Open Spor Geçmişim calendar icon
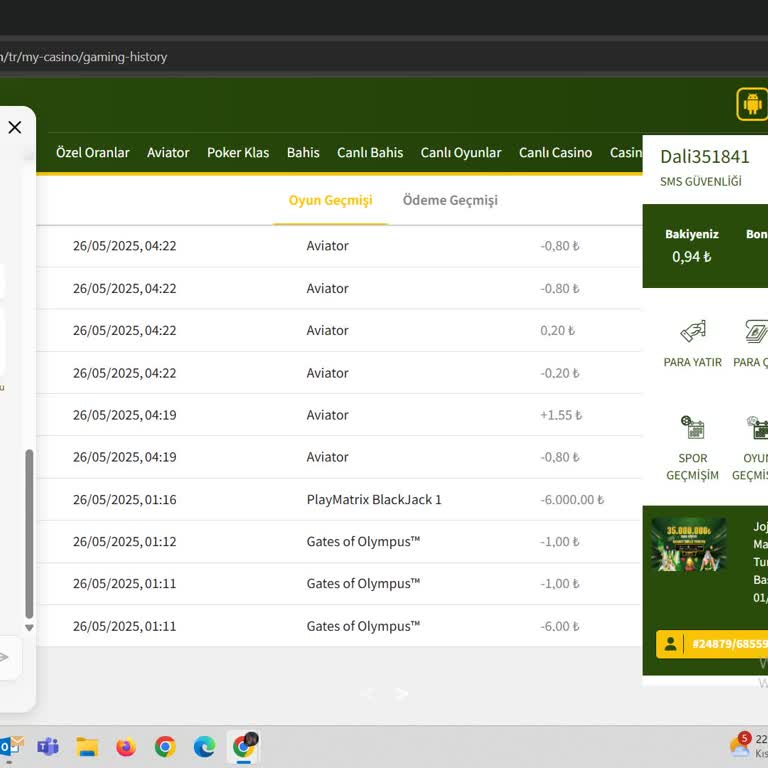The height and width of the screenshot is (768, 768). click(x=692, y=428)
